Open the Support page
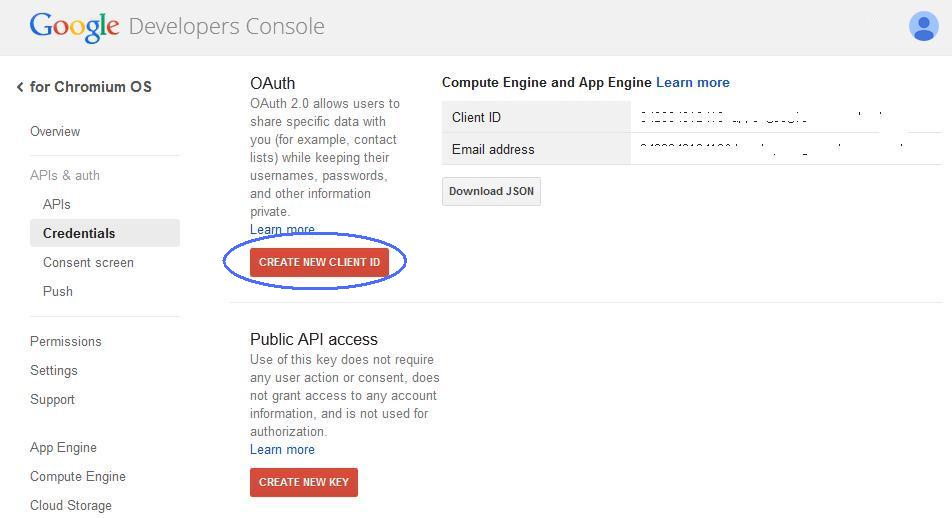This screenshot has height=518, width=952. [x=52, y=399]
